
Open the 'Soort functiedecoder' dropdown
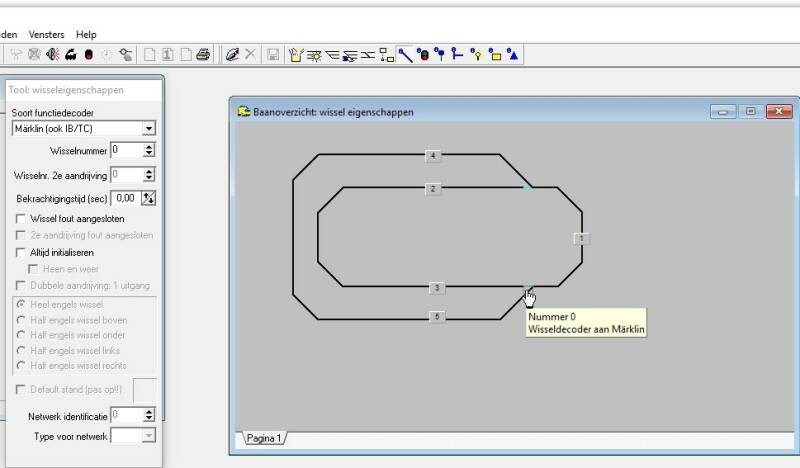pos(149,128)
